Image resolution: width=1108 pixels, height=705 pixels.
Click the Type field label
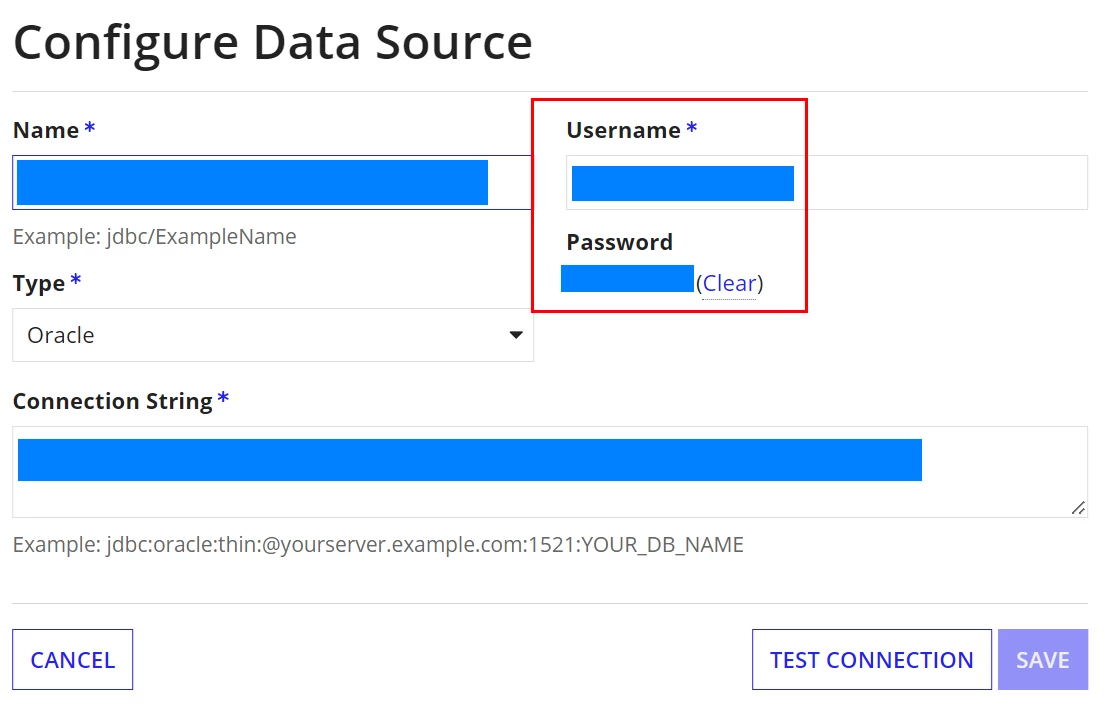tap(39, 283)
